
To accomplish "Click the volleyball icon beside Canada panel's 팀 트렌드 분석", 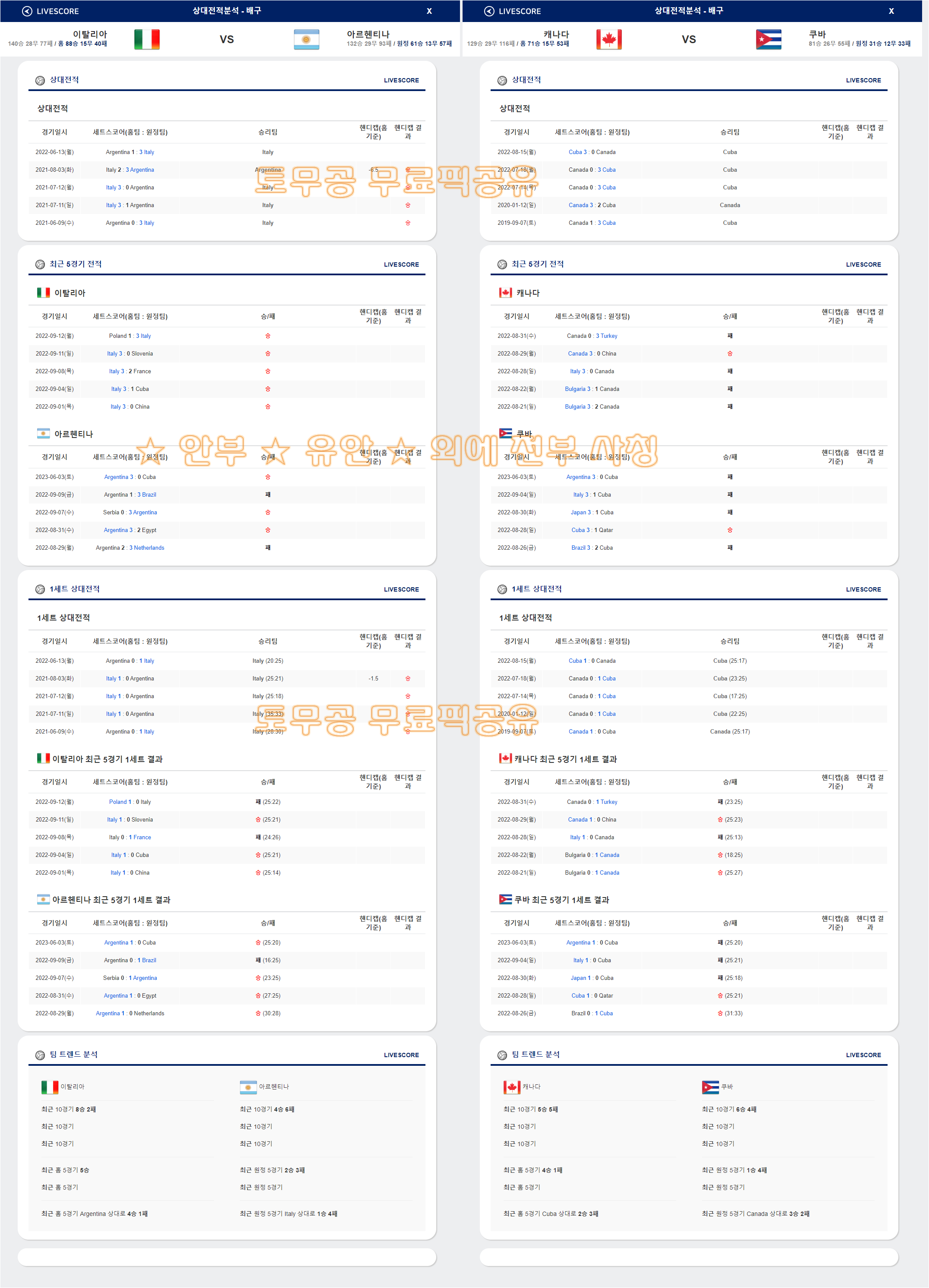I will tap(502, 1055).
